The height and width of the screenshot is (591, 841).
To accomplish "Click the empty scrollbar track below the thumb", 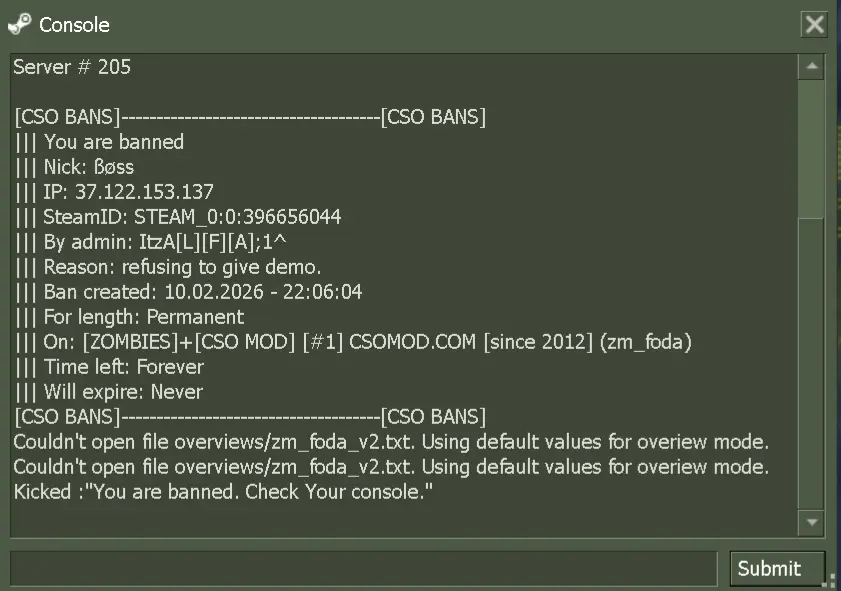I will [812, 364].
